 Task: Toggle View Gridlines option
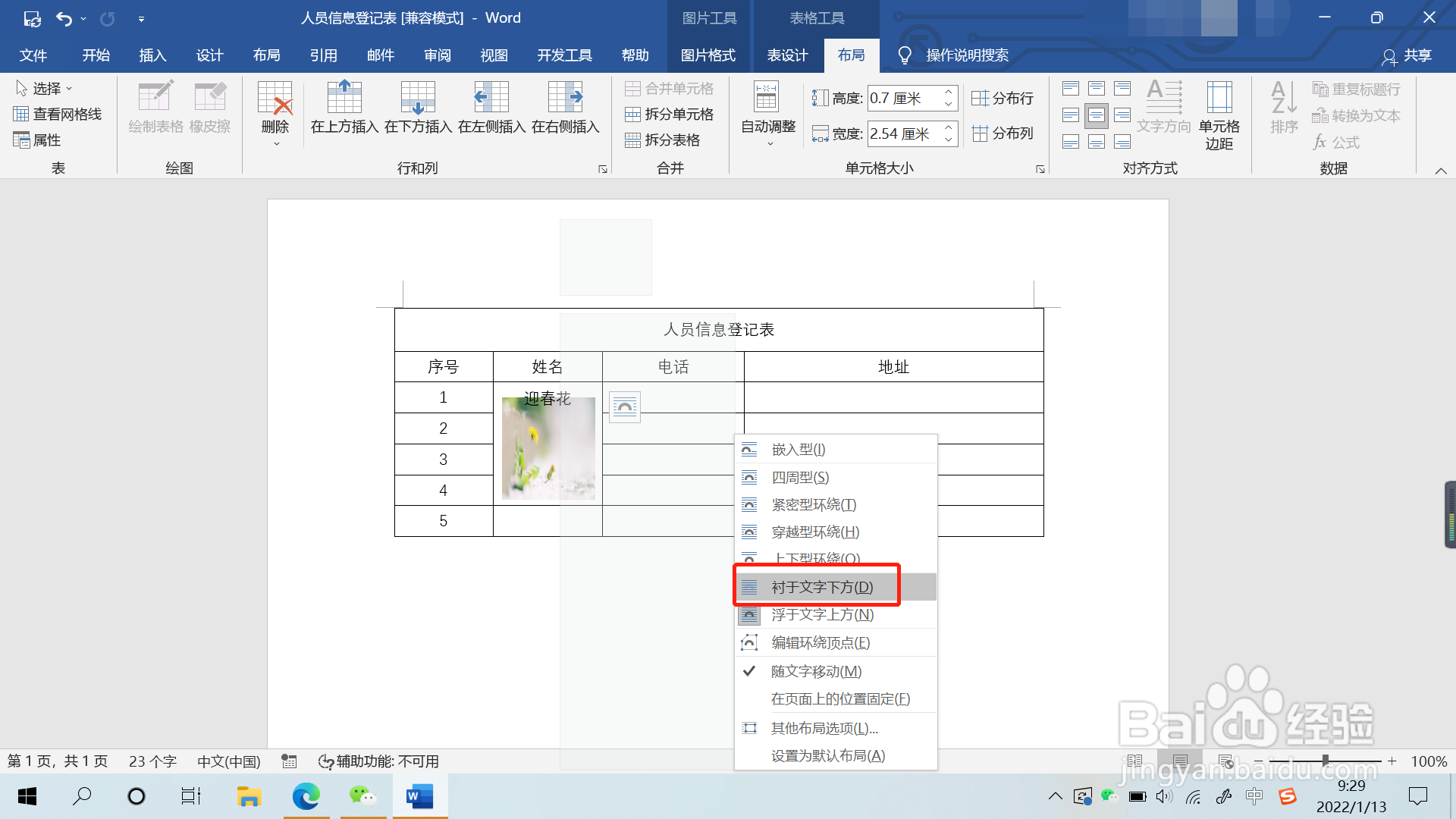click(x=58, y=115)
